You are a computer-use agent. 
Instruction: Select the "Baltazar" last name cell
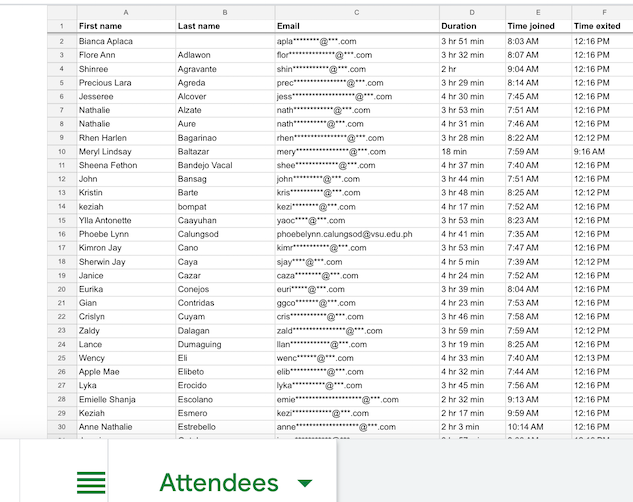click(x=224, y=151)
